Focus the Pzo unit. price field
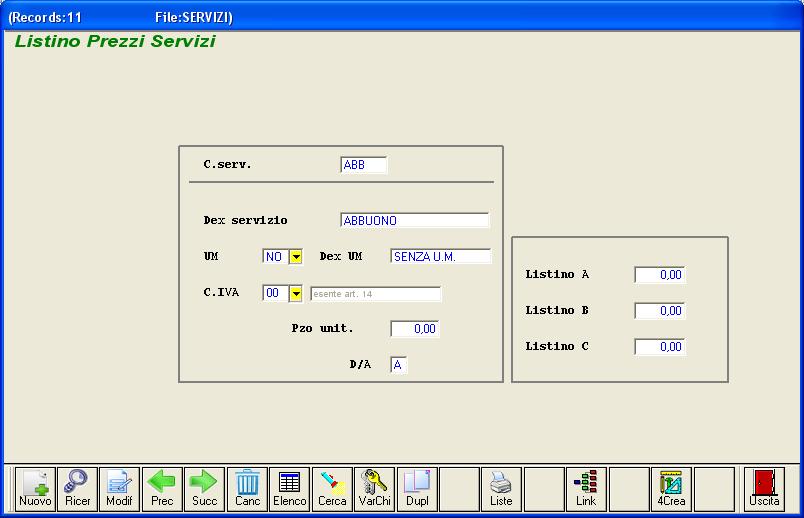 (415, 329)
